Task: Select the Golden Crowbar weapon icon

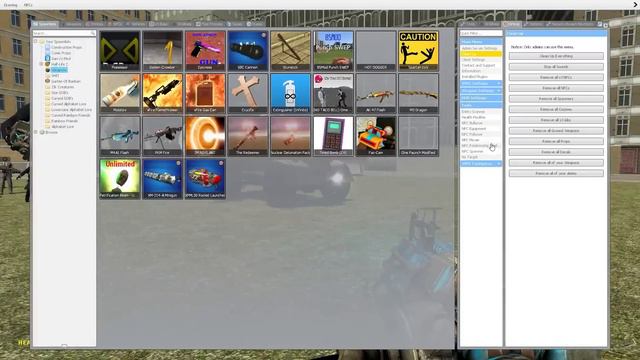Action: click(x=162, y=51)
